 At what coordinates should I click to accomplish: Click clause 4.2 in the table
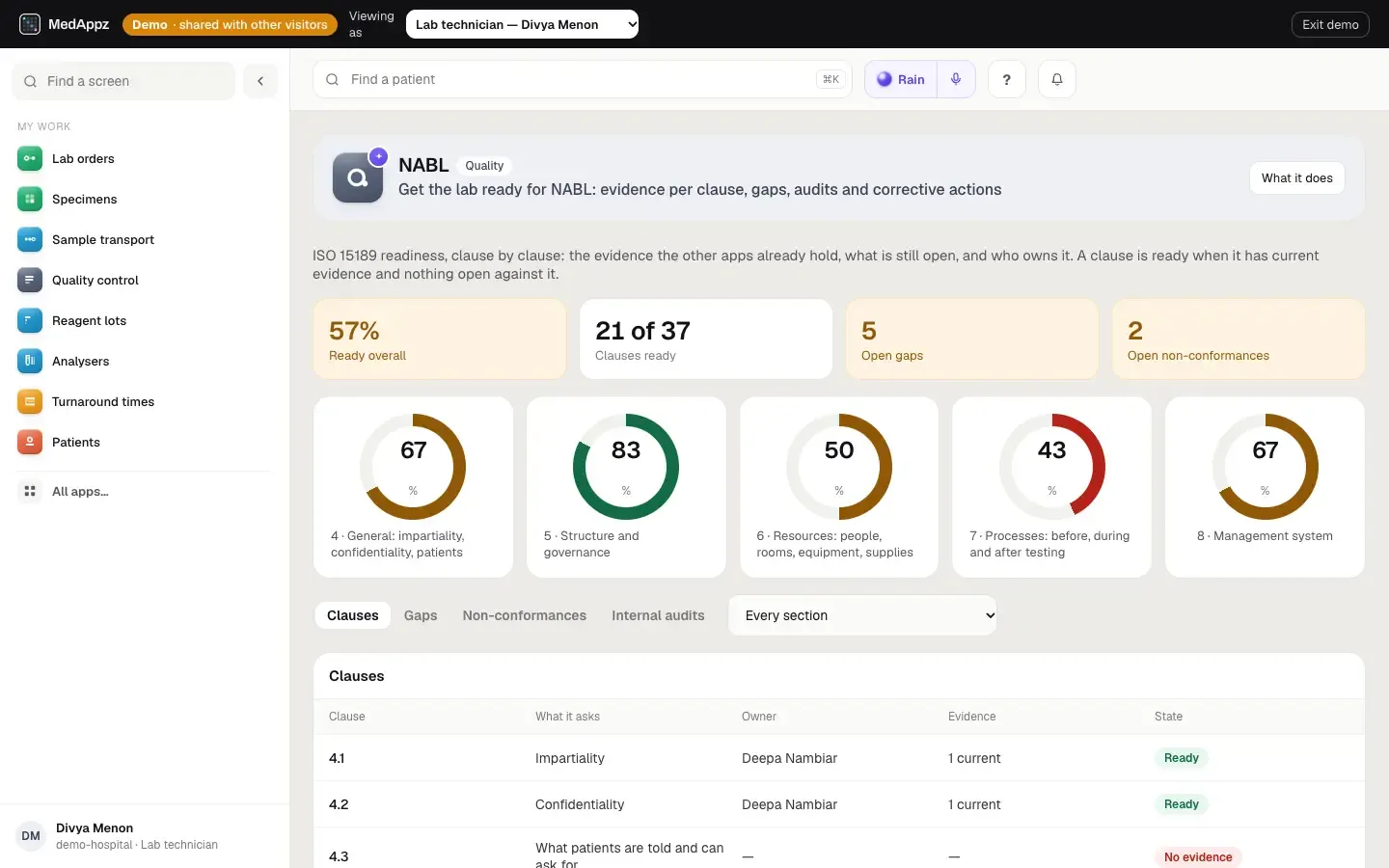click(339, 804)
